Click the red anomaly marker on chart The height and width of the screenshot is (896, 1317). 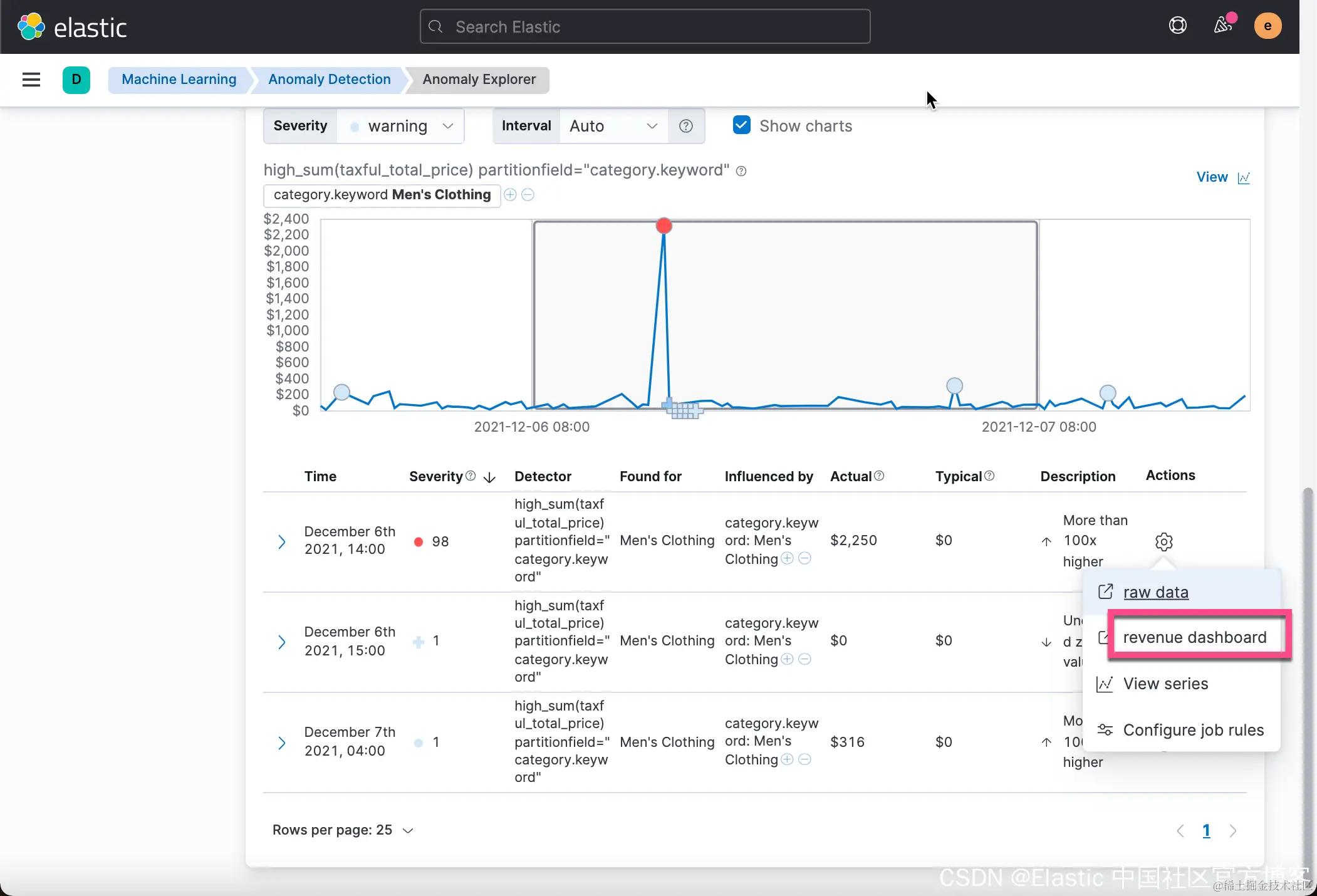(x=664, y=226)
